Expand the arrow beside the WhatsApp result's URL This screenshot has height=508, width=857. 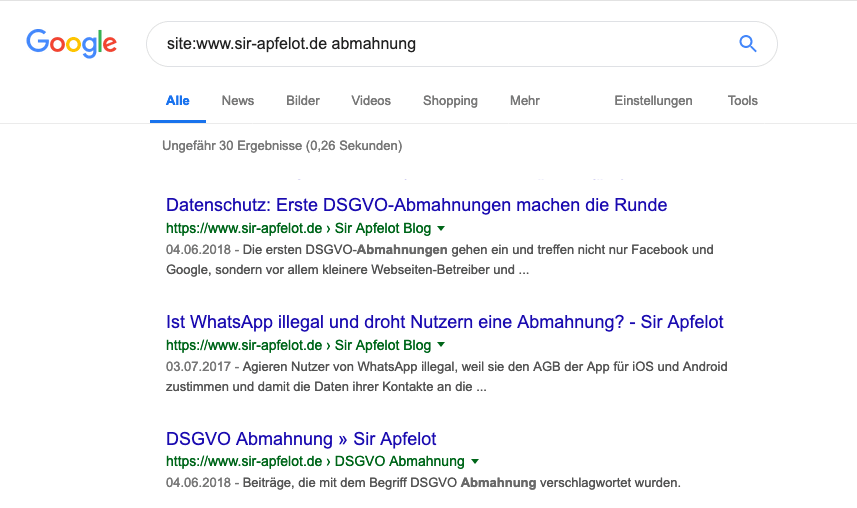click(442, 346)
